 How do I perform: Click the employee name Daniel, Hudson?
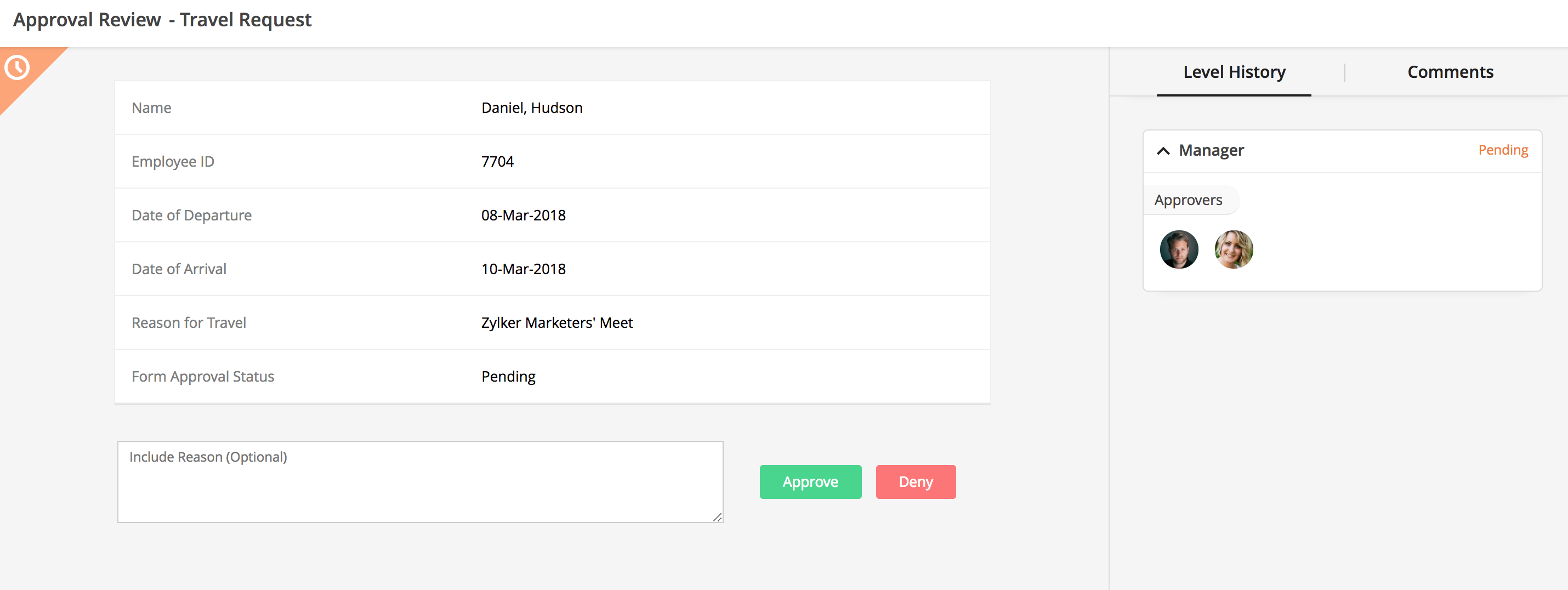point(531,107)
